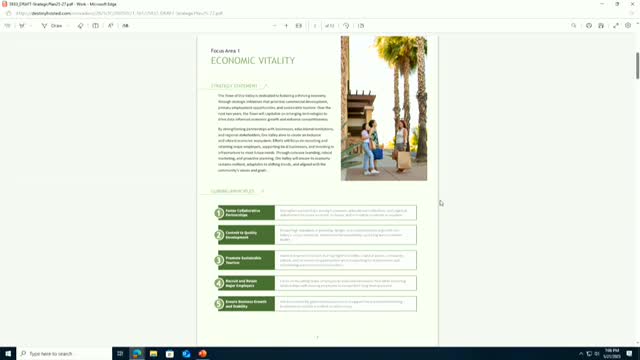Click the vertical scrollbar thumb
Viewport: 640px width, 360px height.
click(x=637, y=65)
